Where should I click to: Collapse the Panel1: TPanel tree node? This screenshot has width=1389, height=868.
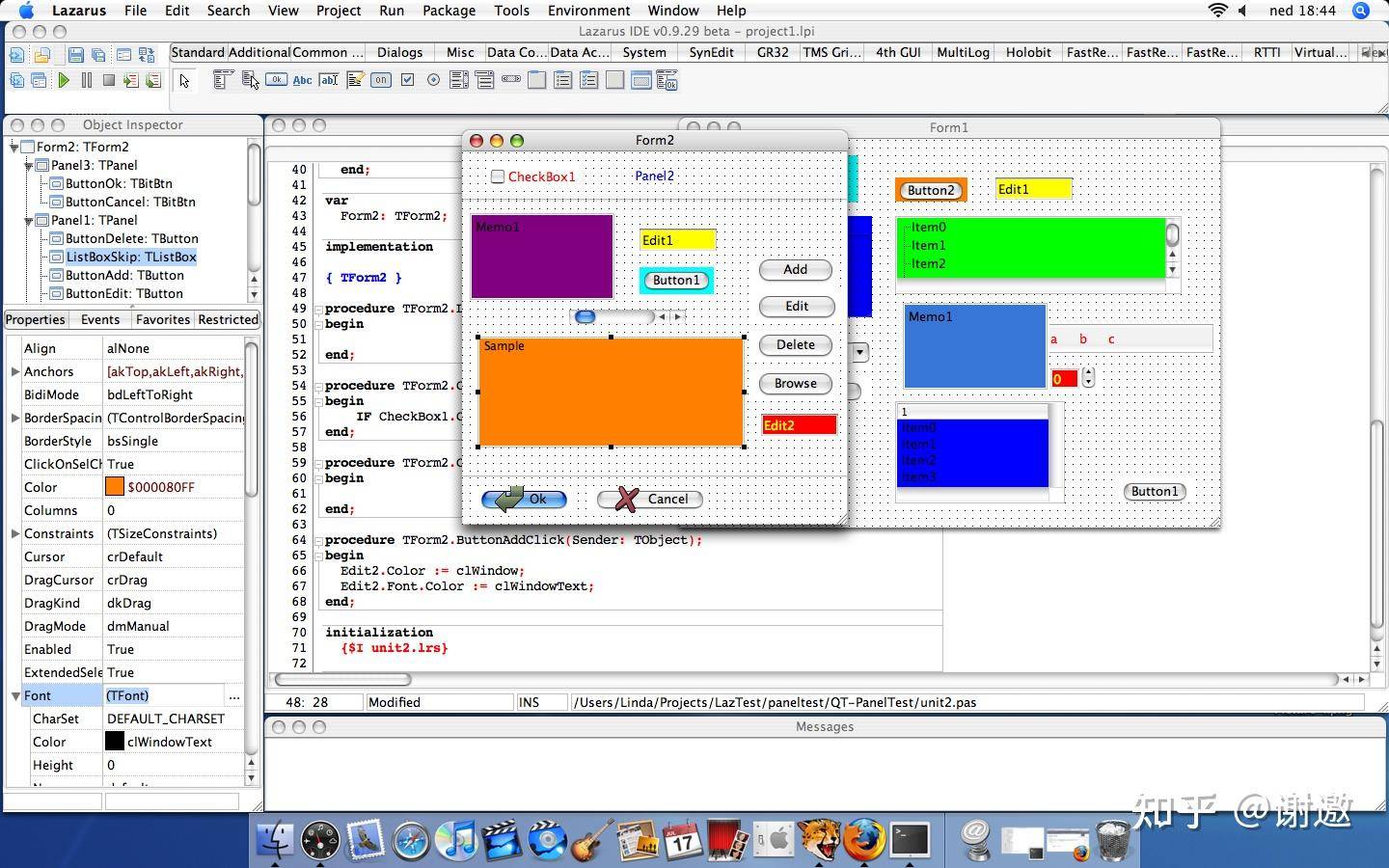[29, 220]
